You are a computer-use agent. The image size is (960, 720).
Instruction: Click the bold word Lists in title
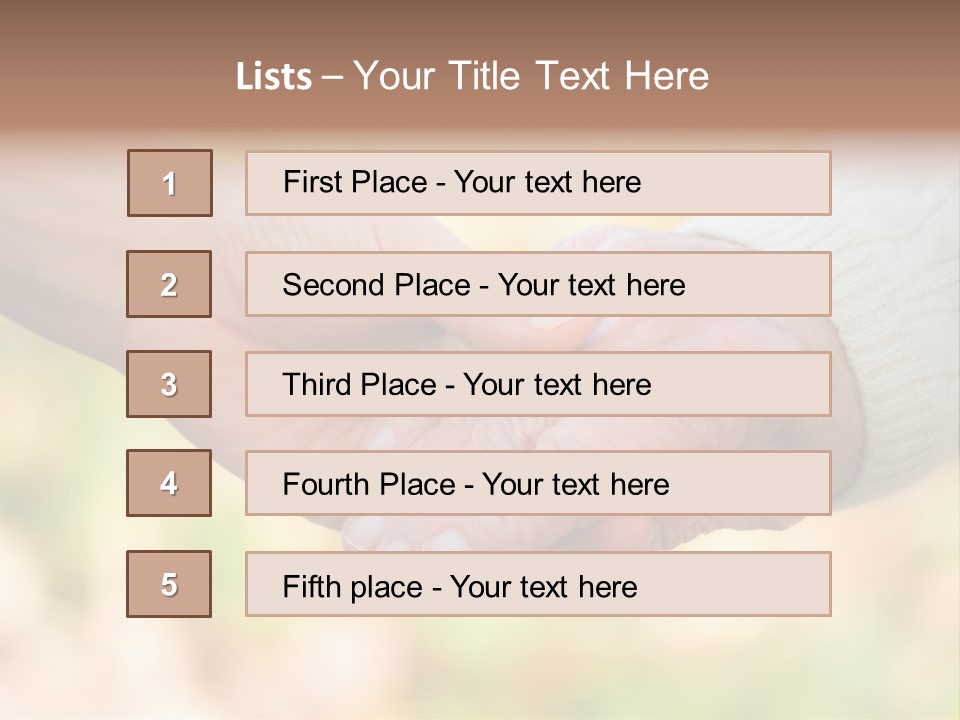click(x=274, y=77)
